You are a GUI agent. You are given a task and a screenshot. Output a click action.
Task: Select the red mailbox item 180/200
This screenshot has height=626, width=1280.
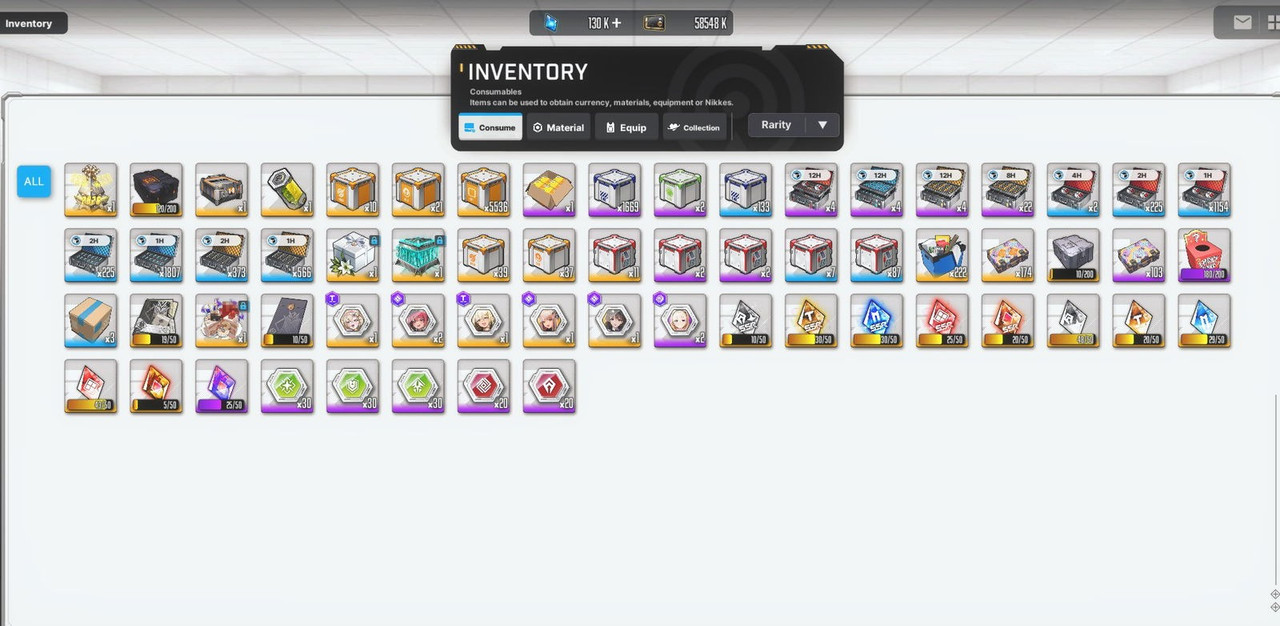click(x=1204, y=255)
